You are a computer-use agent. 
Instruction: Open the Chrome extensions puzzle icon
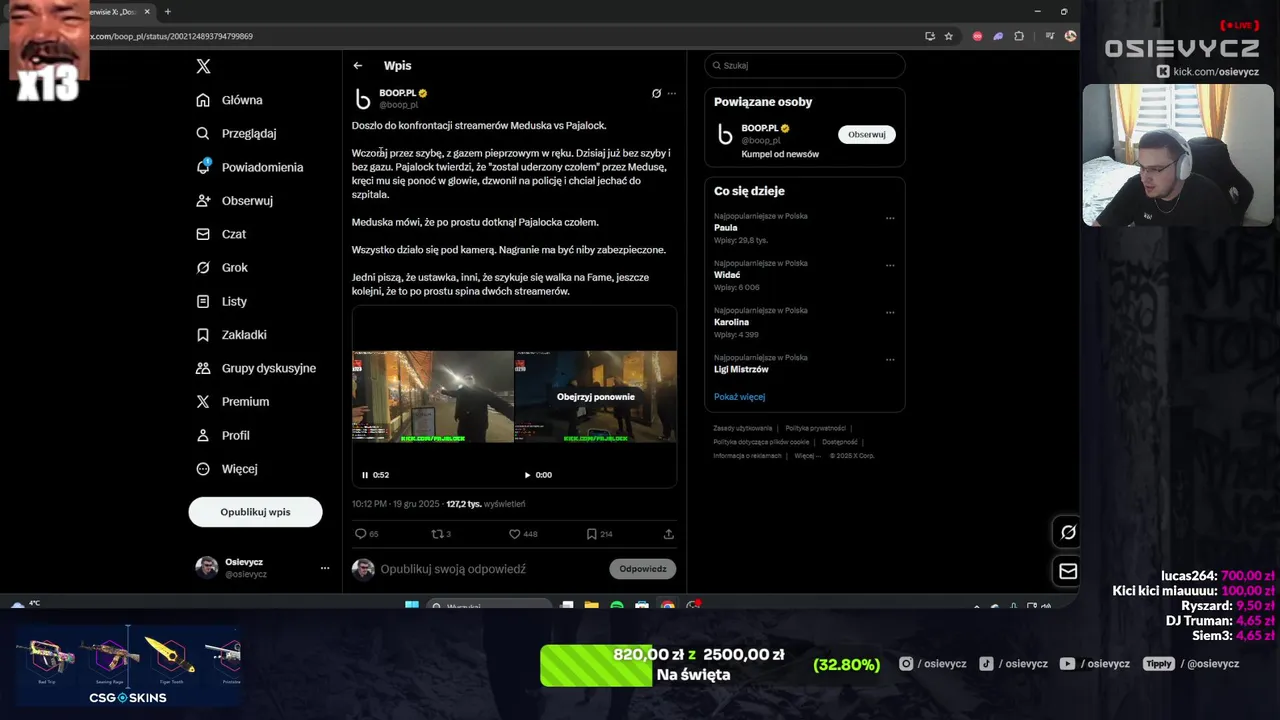1019,36
